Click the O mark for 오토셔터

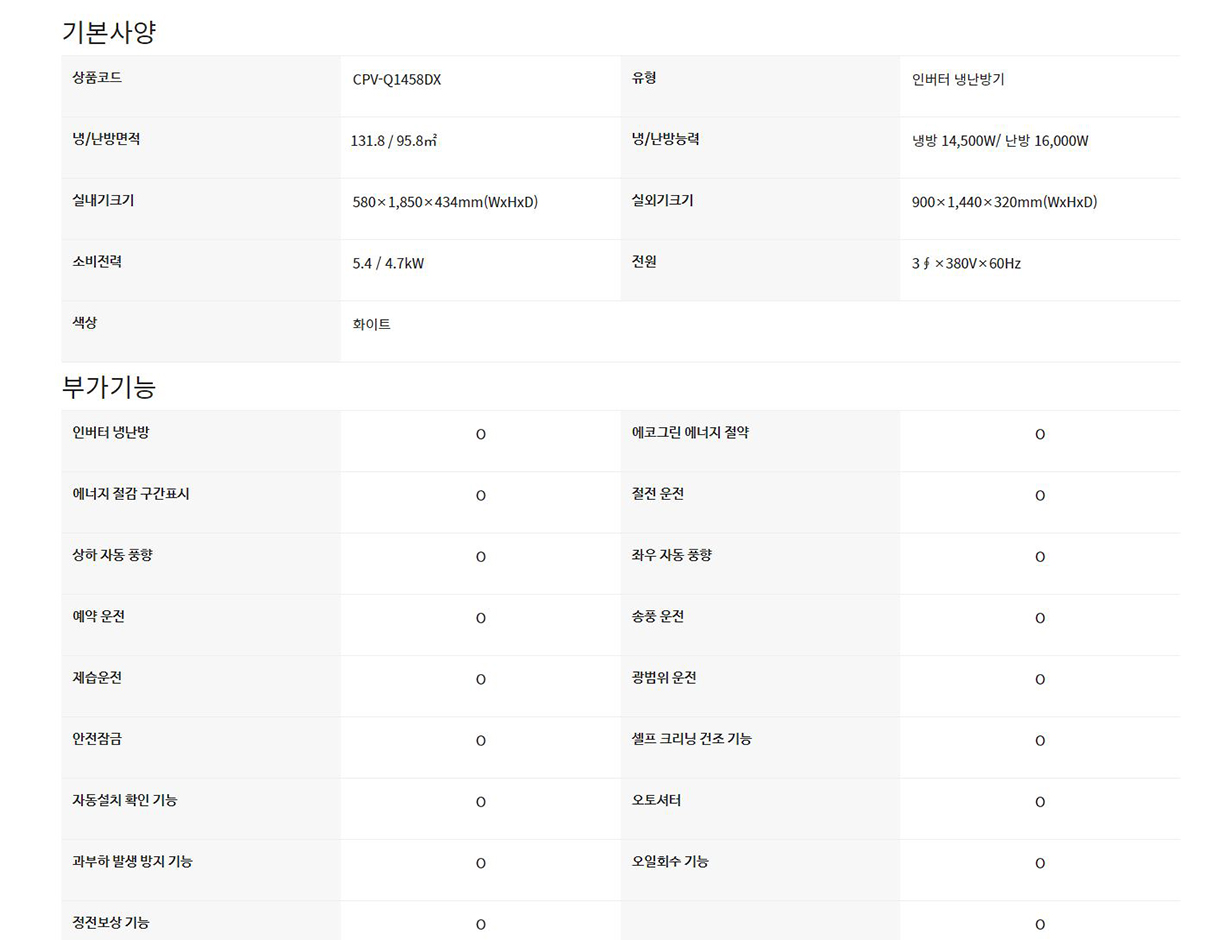pyautogui.click(x=1040, y=802)
